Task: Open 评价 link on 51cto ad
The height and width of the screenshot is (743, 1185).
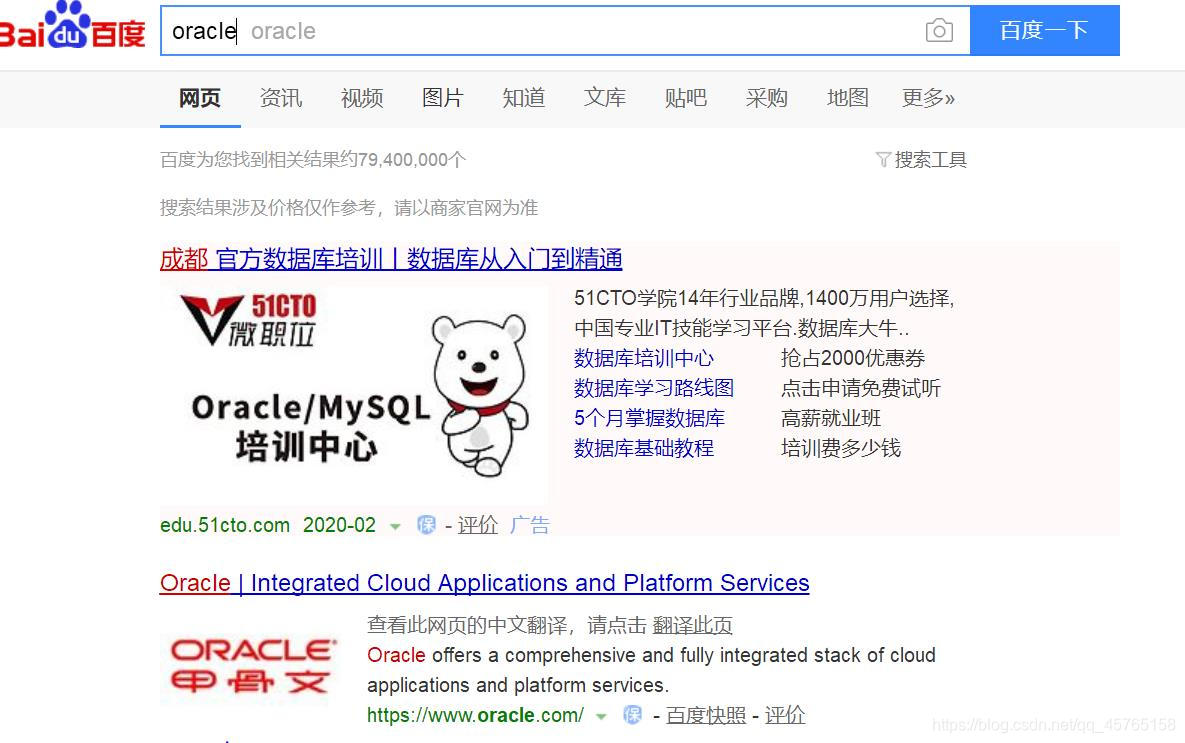Action: pyautogui.click(x=477, y=525)
